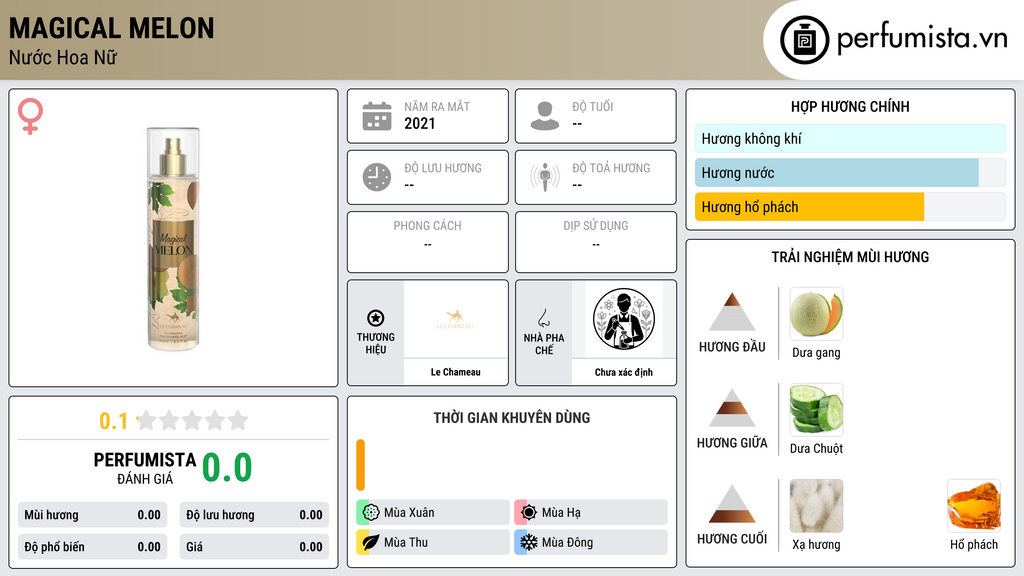Click the Độ phổ biến score row
Image resolution: width=1024 pixels, height=576 pixels.
pyautogui.click(x=92, y=547)
